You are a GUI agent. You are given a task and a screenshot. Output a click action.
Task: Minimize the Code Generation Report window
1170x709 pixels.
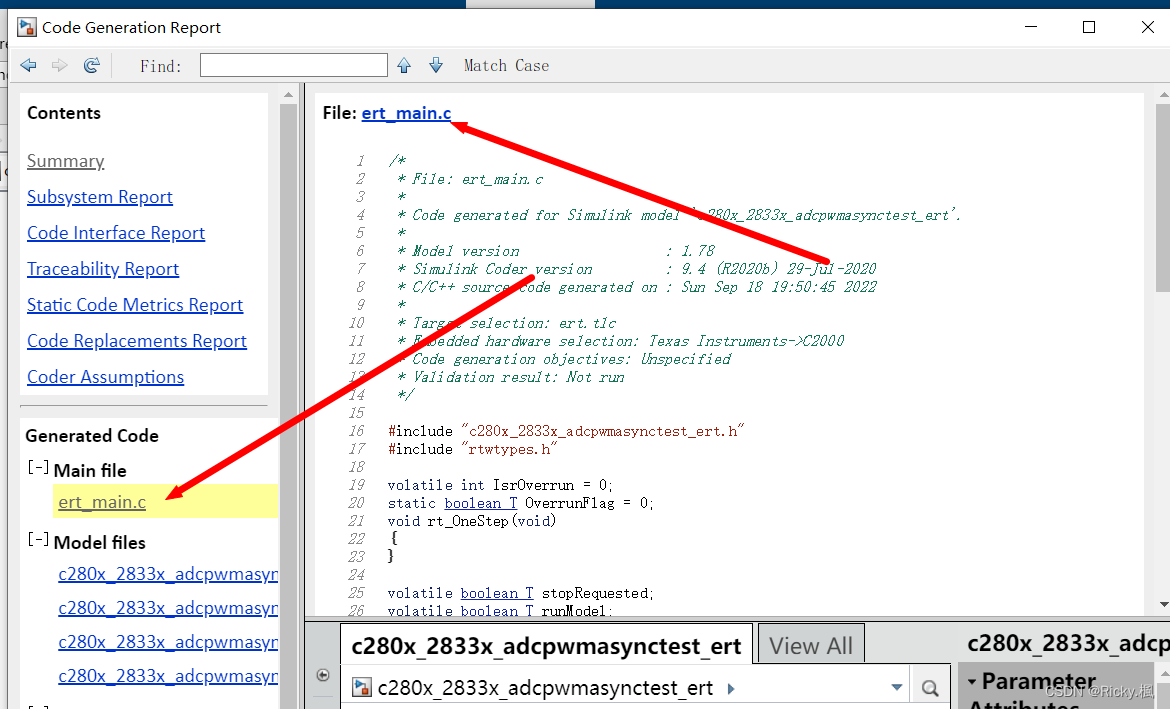pos(1031,28)
